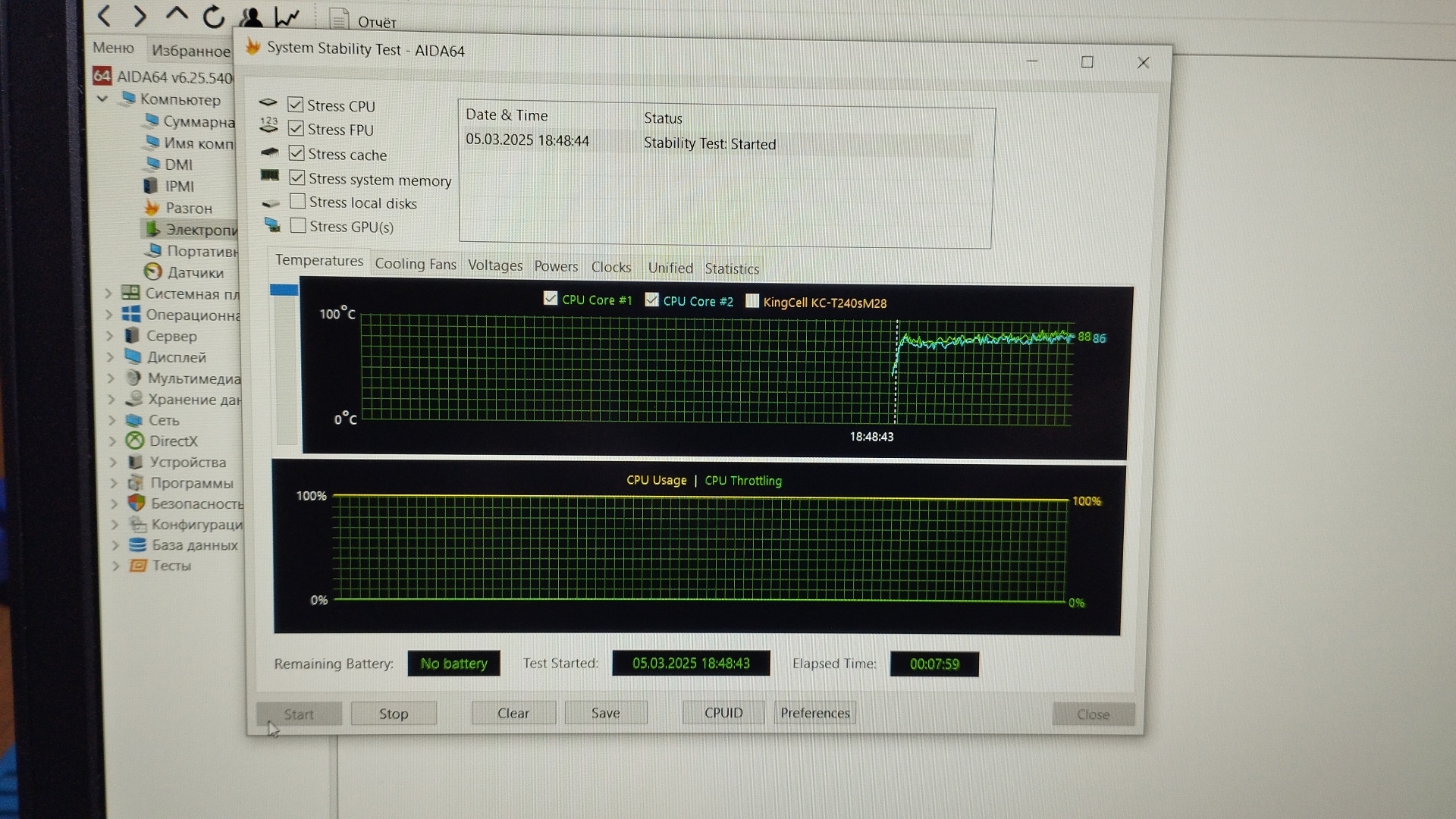Viewport: 1456px width, 819px height.
Task: Click the temperature graph 18:48:43 marker line
Action: pos(896,372)
